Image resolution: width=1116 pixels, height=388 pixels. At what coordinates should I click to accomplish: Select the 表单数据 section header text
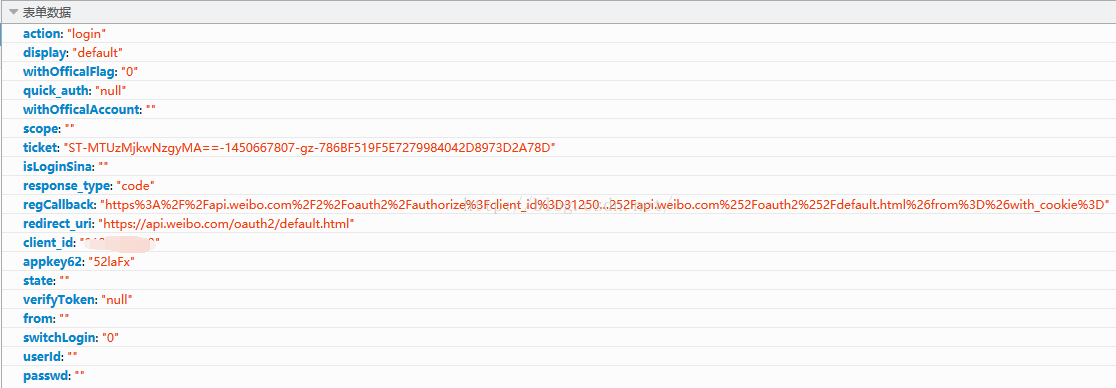[x=47, y=12]
